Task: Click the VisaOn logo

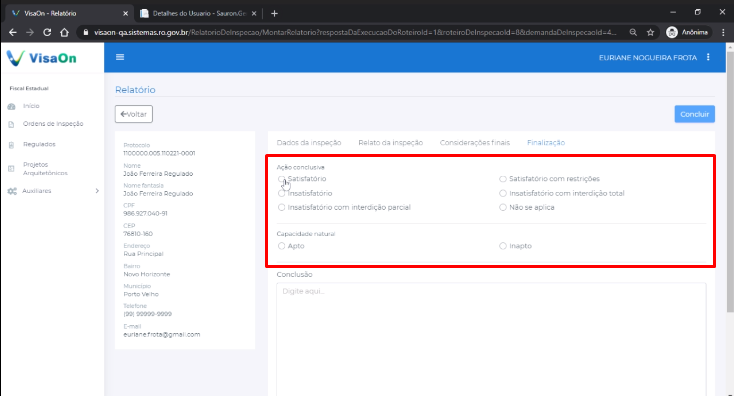Action: point(42,58)
